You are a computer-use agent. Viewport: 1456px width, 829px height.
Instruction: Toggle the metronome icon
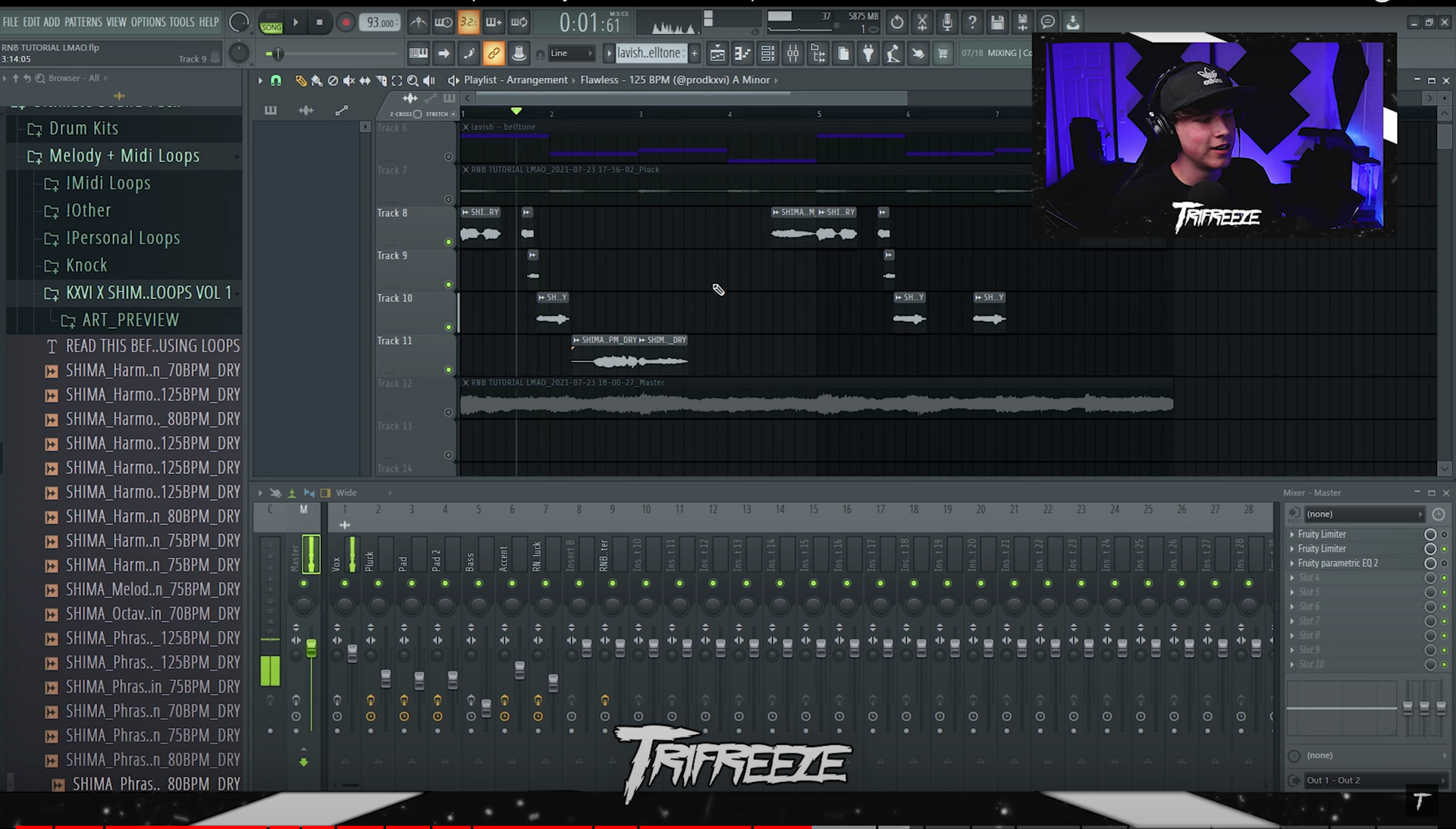coord(418,23)
